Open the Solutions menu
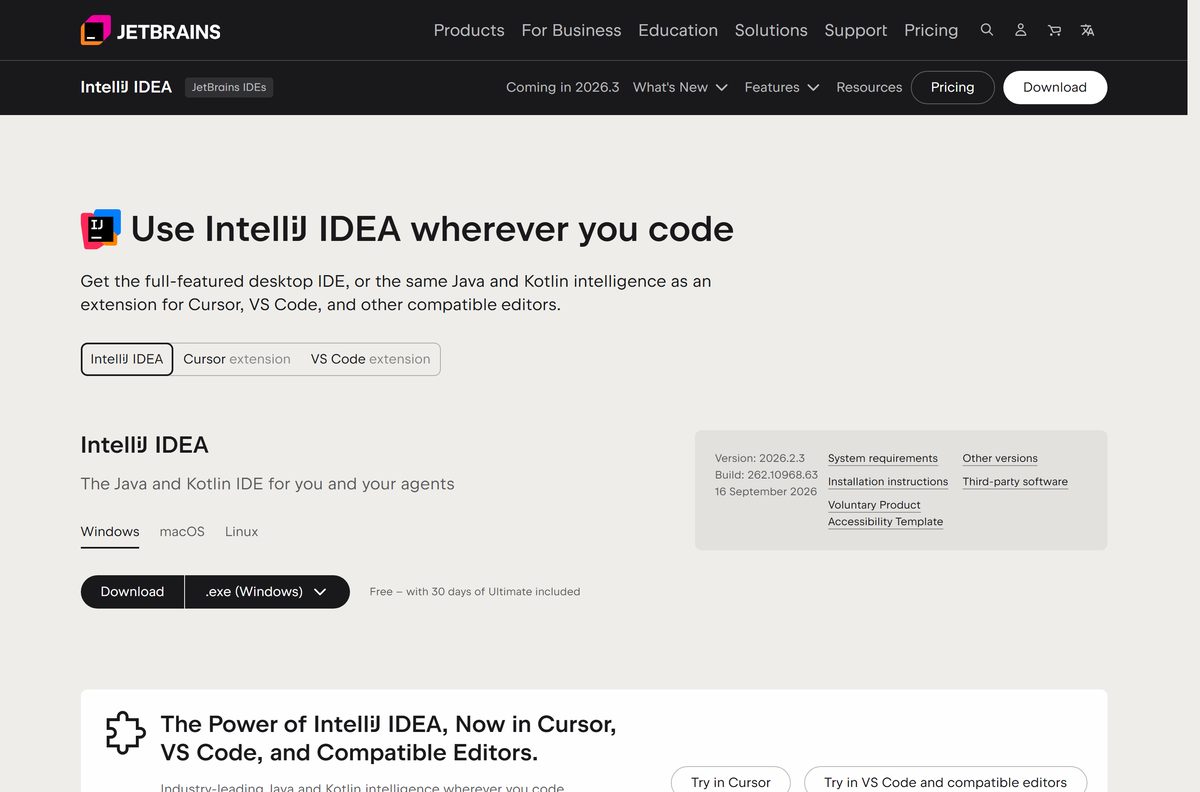The image size is (1200, 792). (771, 30)
